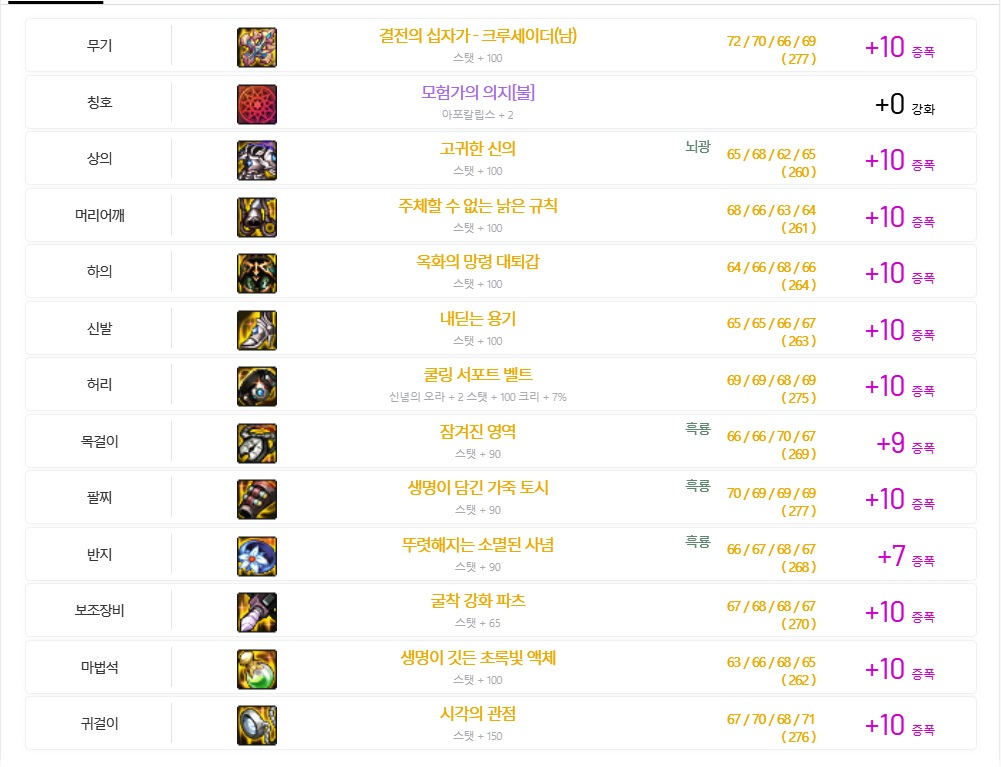Open the 쿨링 서포트 벨트 item name
This screenshot has width=1001, height=767.
478,376
